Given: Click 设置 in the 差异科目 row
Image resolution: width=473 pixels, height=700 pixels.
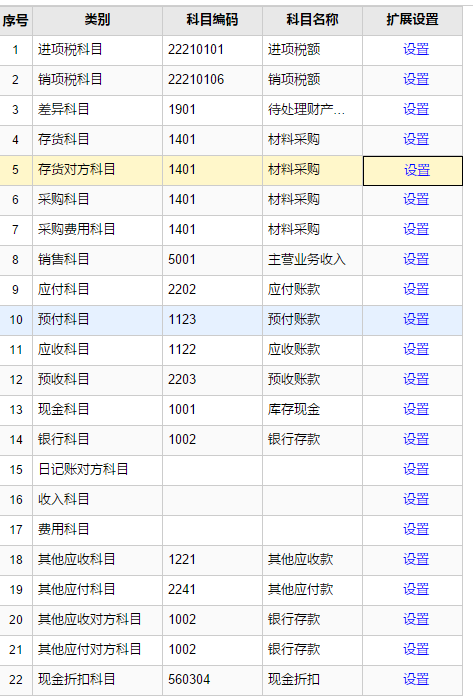Looking at the screenshot, I should coord(416,109).
